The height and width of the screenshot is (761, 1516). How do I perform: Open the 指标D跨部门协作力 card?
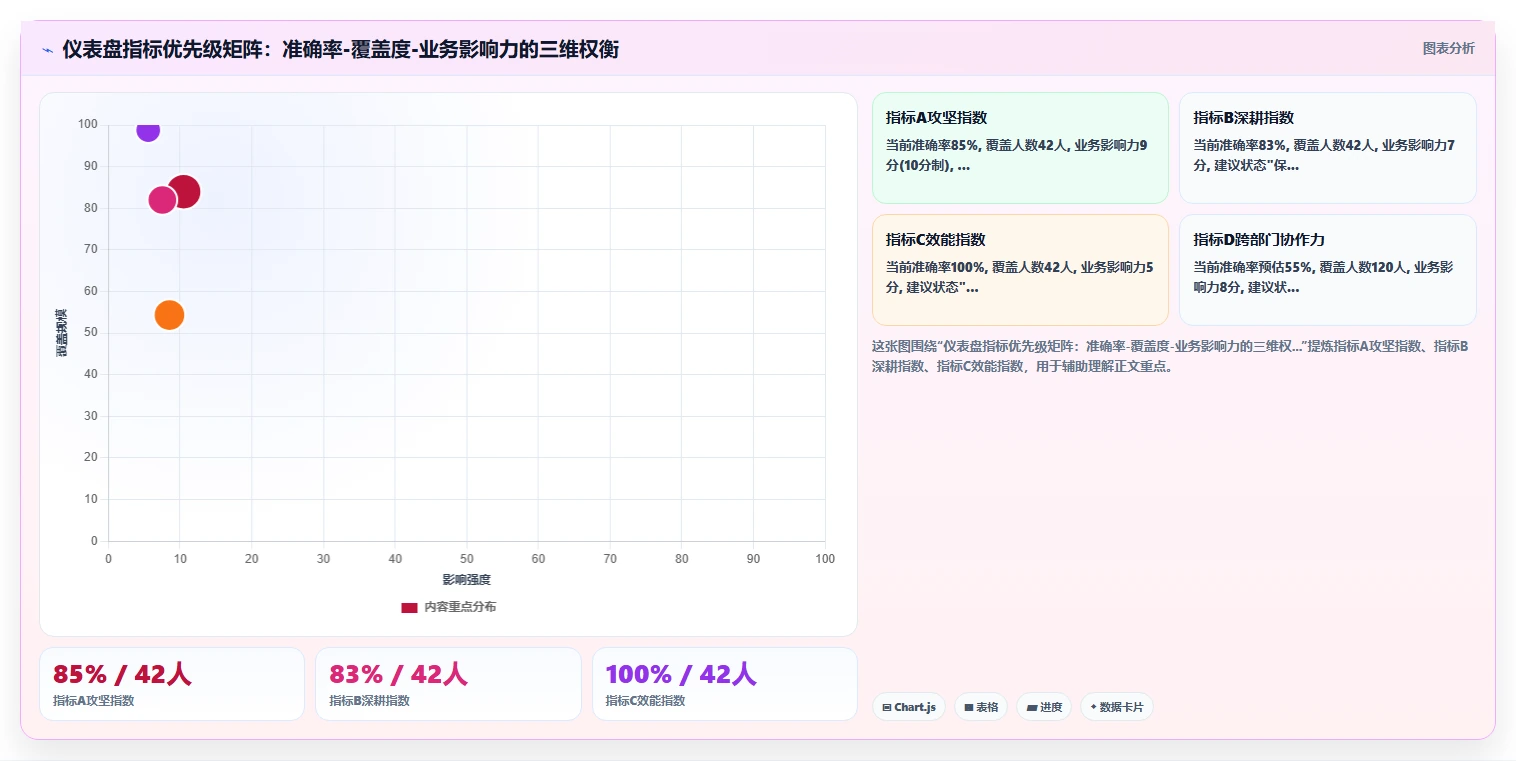[1328, 270]
